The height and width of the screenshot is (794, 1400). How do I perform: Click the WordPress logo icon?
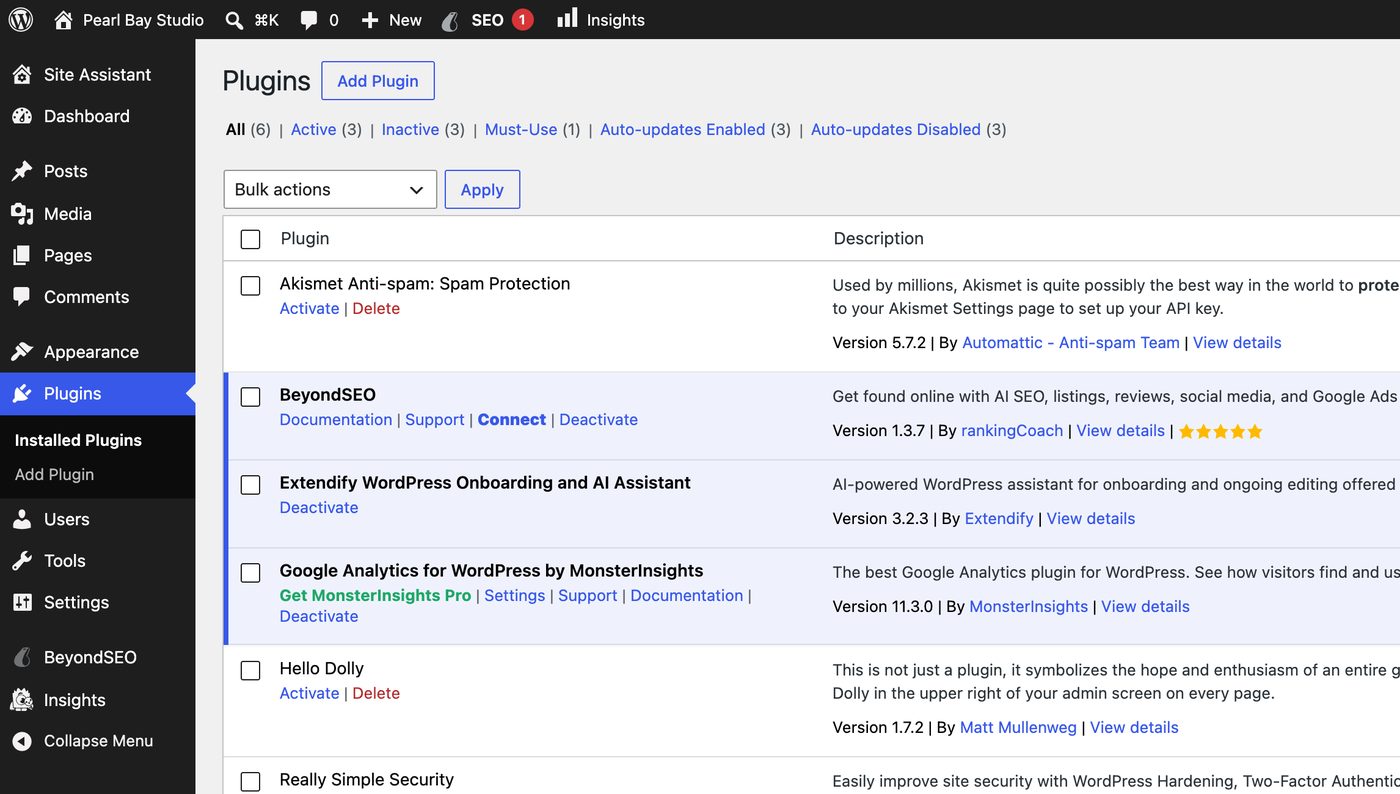[21, 19]
